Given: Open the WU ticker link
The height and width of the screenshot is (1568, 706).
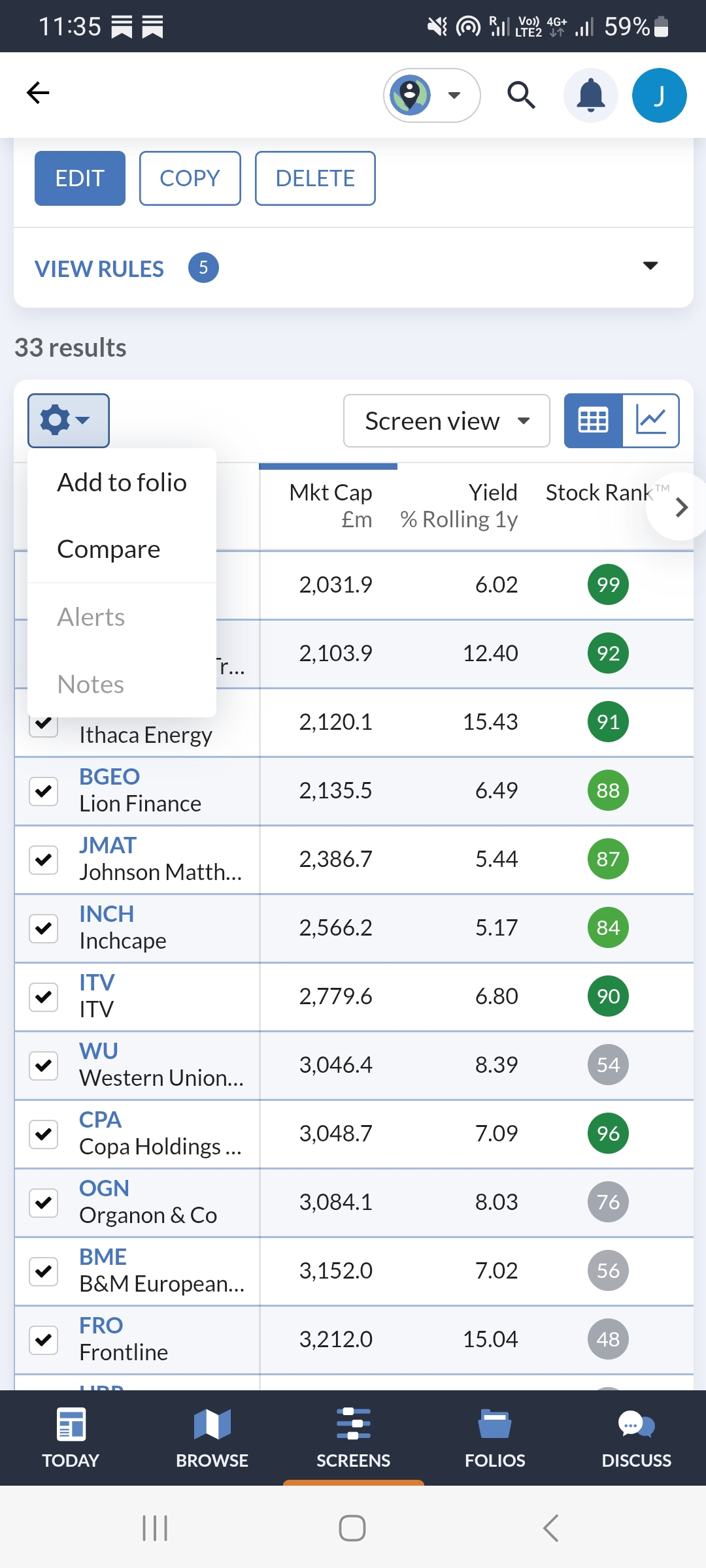Looking at the screenshot, I should [x=99, y=1051].
